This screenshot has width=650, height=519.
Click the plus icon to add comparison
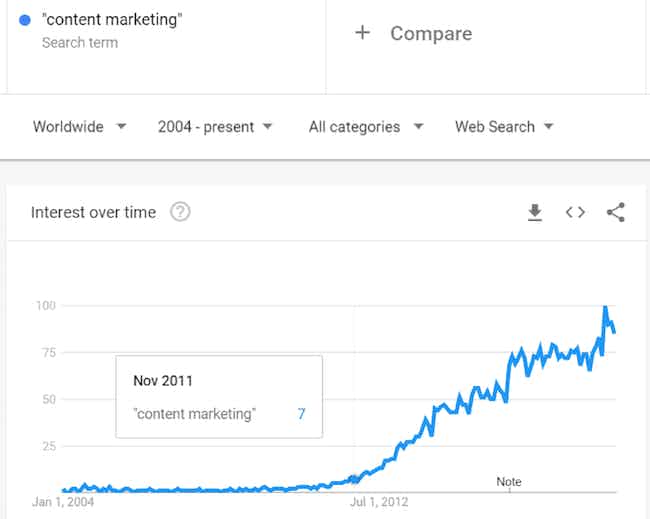(x=362, y=33)
